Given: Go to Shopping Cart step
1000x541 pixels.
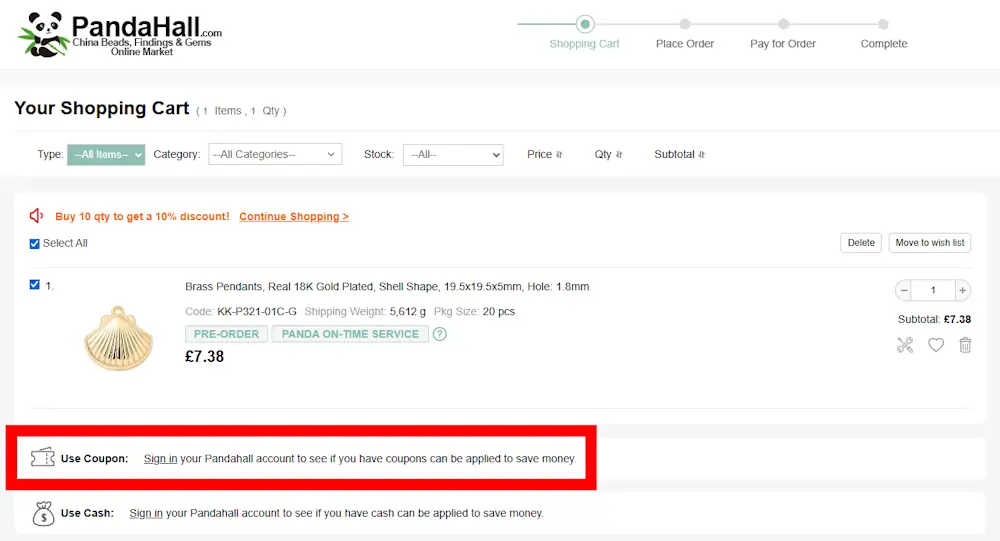Looking at the screenshot, I should coord(584,43).
